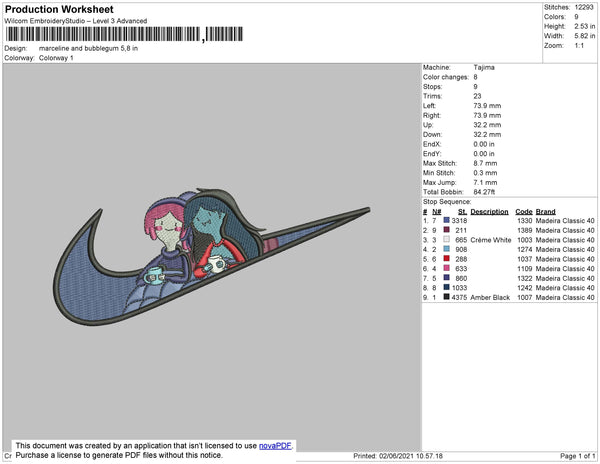600x464 pixels.
Task: Click the light blue swatch, code 1274
Action: pyautogui.click(x=446, y=249)
